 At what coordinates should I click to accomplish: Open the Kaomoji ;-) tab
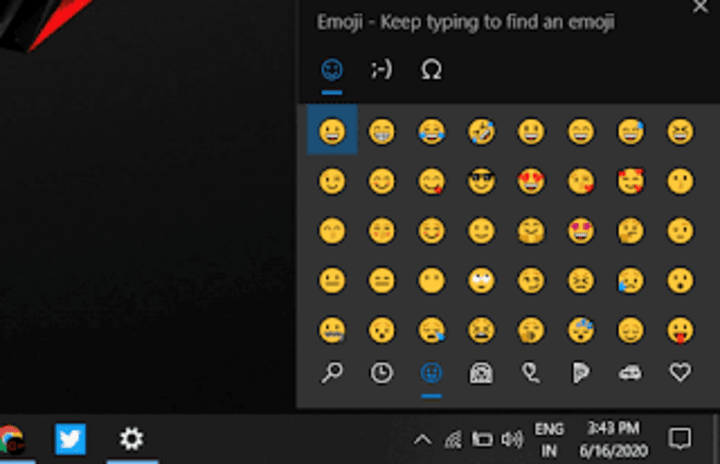(381, 70)
